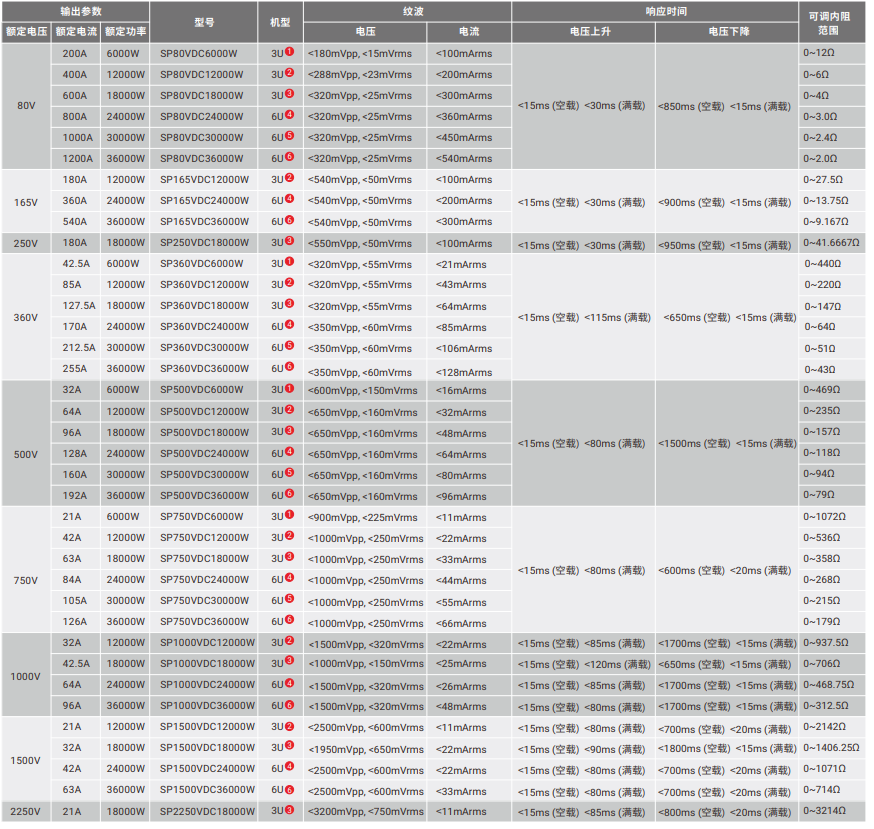Viewport: 874px width, 829px height.
Task: Select red badge 3 in SP2250VDC18000W row
Action: click(x=289, y=811)
